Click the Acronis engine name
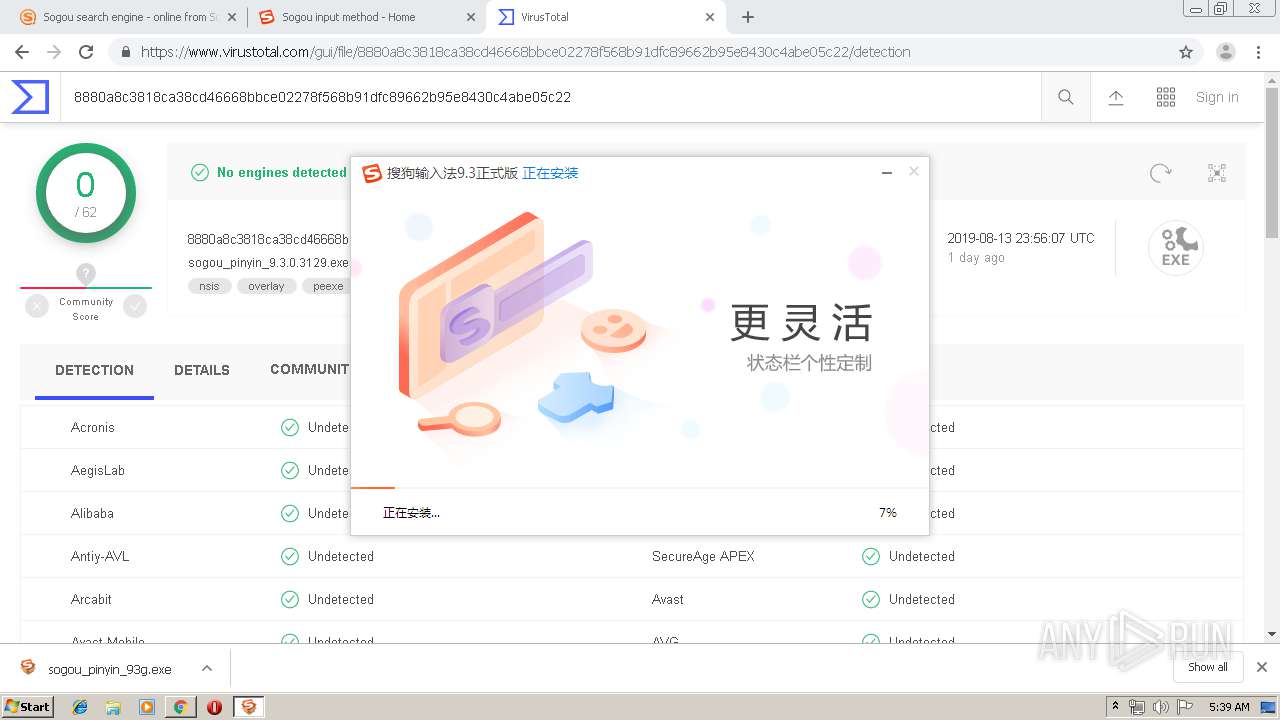 93,427
